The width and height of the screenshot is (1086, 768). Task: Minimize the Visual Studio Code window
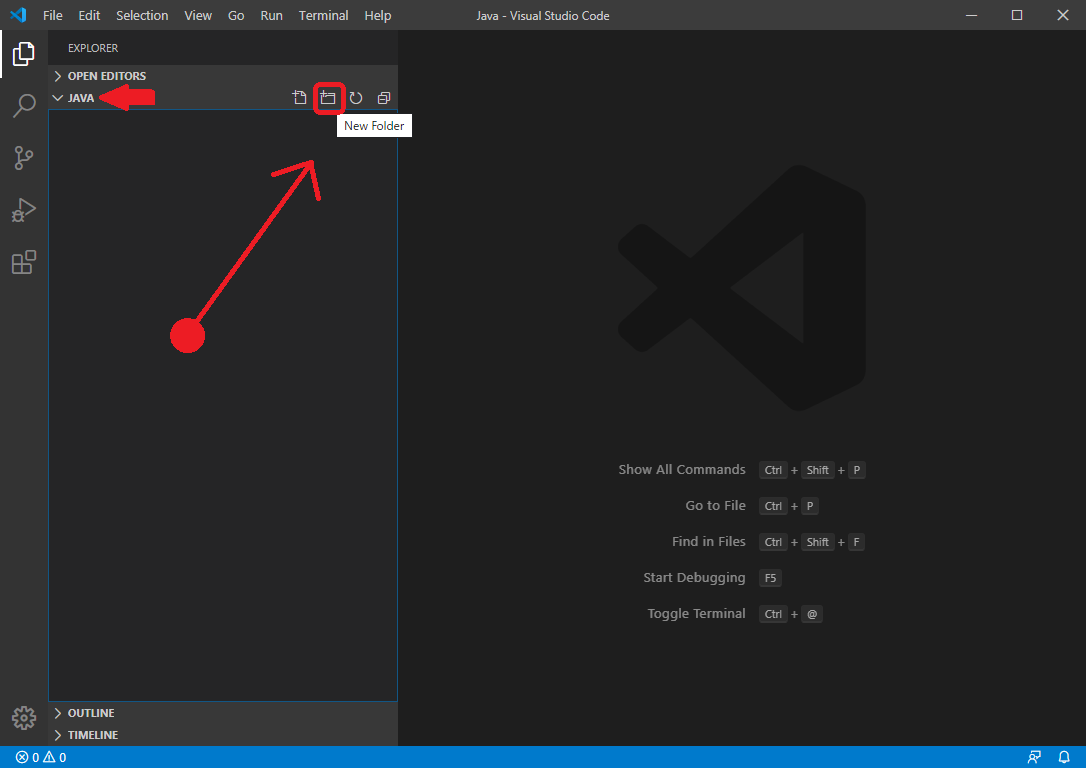click(971, 15)
